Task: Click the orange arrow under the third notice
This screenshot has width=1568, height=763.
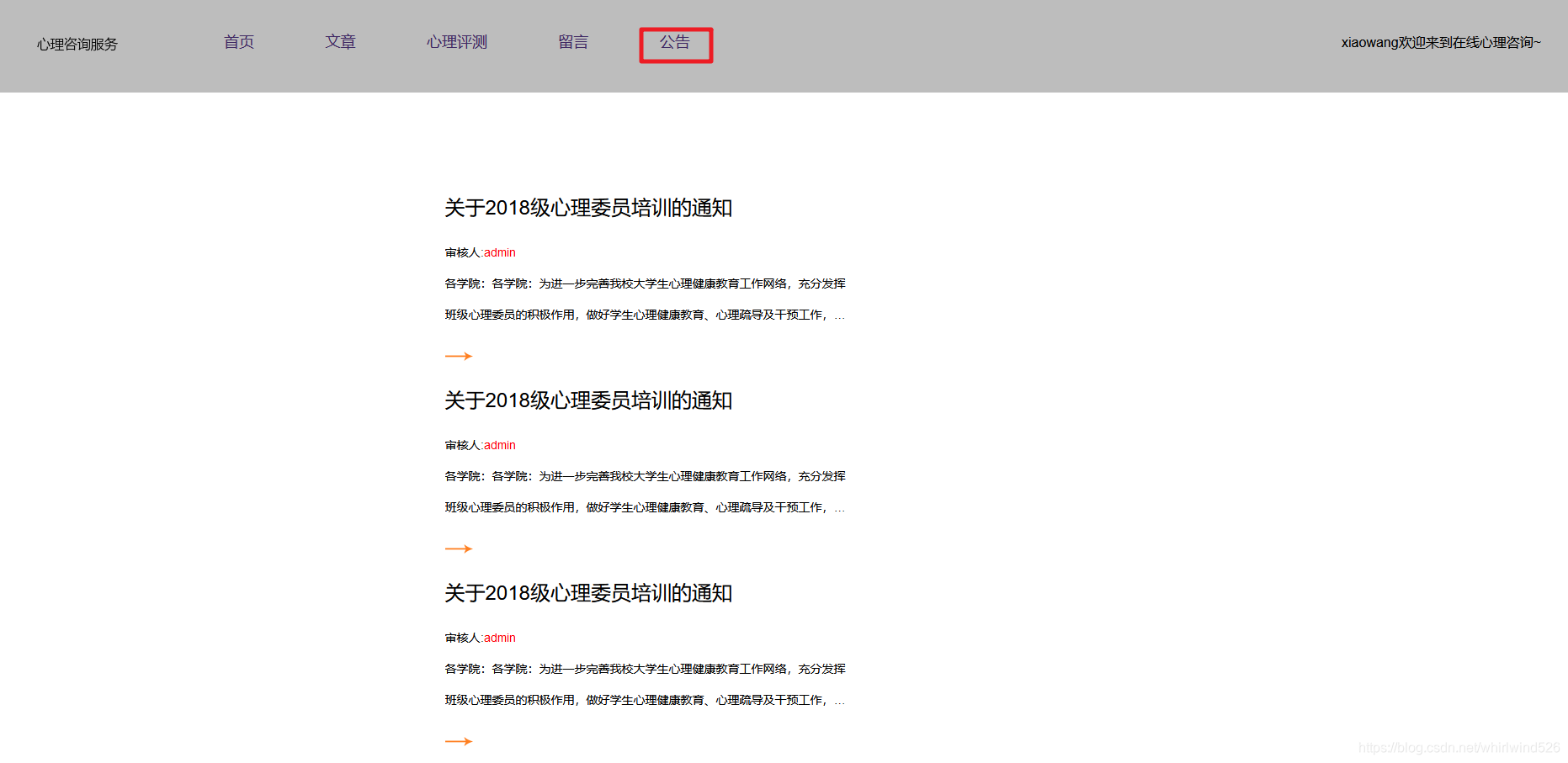Action: [459, 740]
